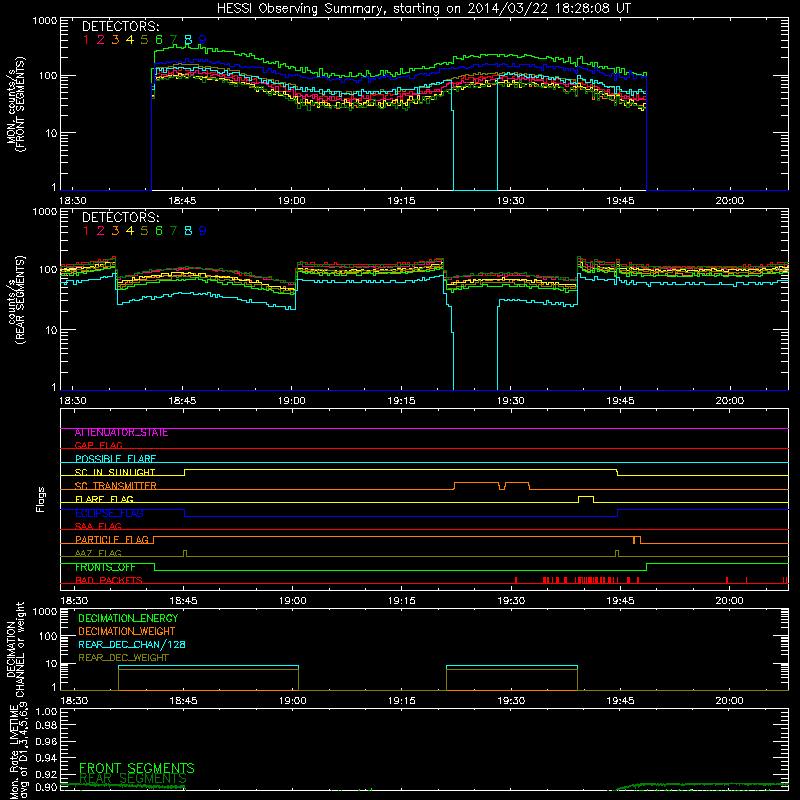Click REAR SEGMENTS label in the livetime panel
Viewport: 800px width, 800px height.
pyautogui.click(x=133, y=779)
